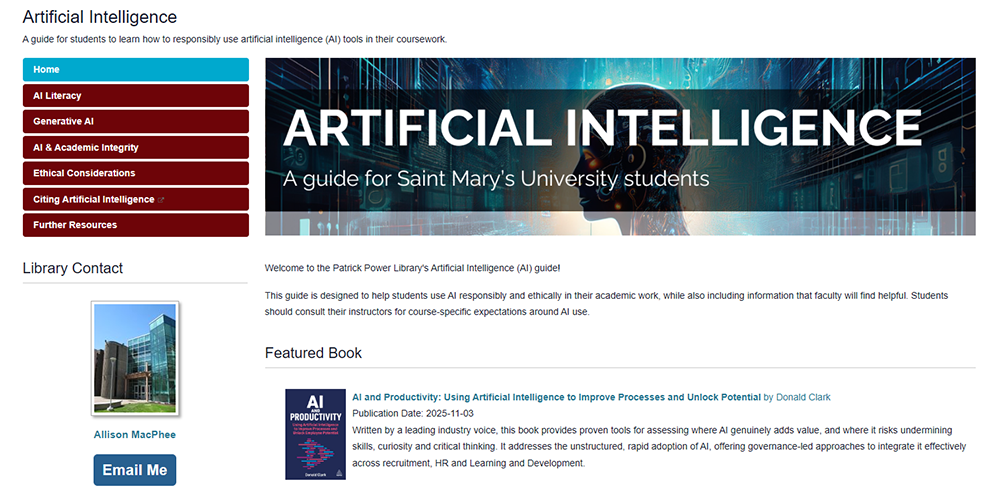Go to Further Resources page
Image resolution: width=1000 pixels, height=500 pixels.
click(136, 225)
